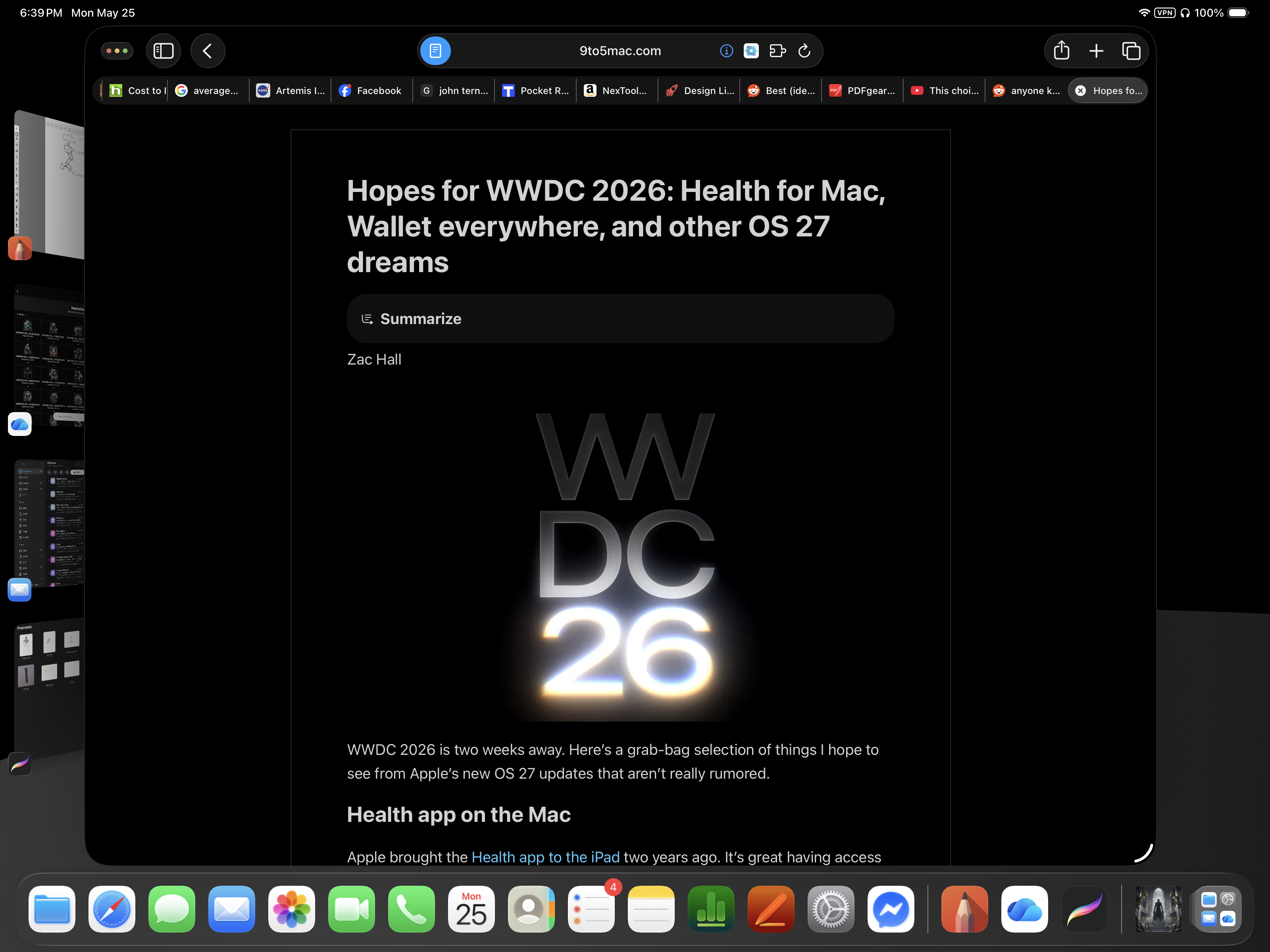Switch to the 'PDFgear...' tab
Image resolution: width=1270 pixels, height=952 pixels.
click(x=862, y=91)
